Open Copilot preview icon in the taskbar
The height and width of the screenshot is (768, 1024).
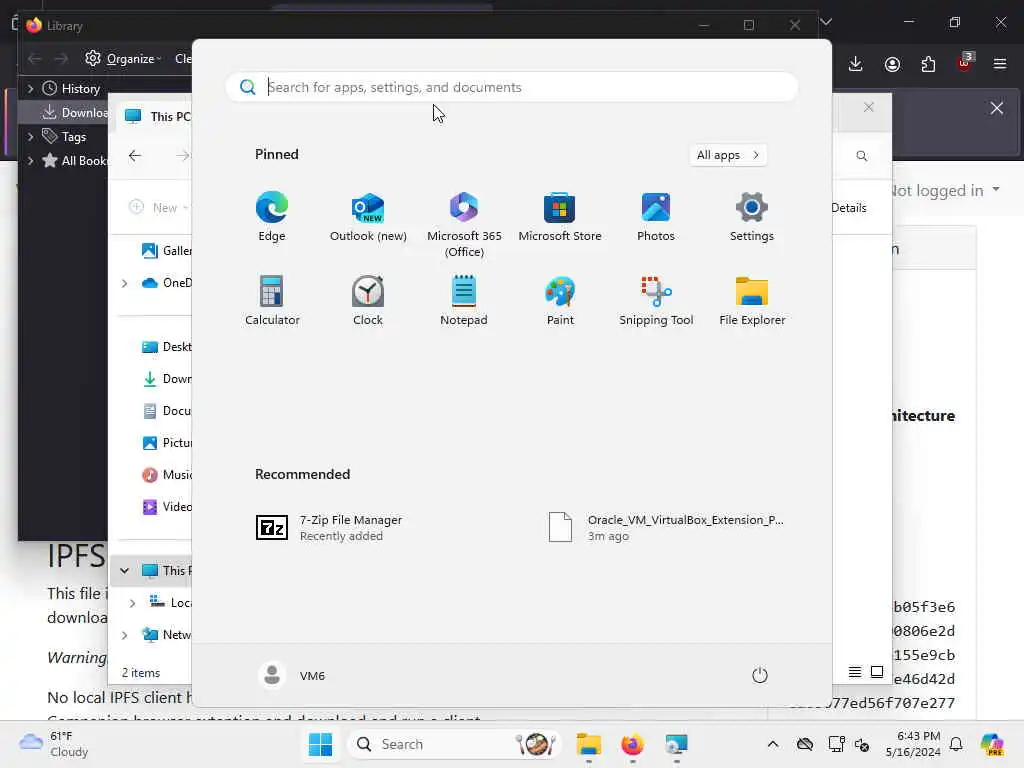(x=992, y=744)
